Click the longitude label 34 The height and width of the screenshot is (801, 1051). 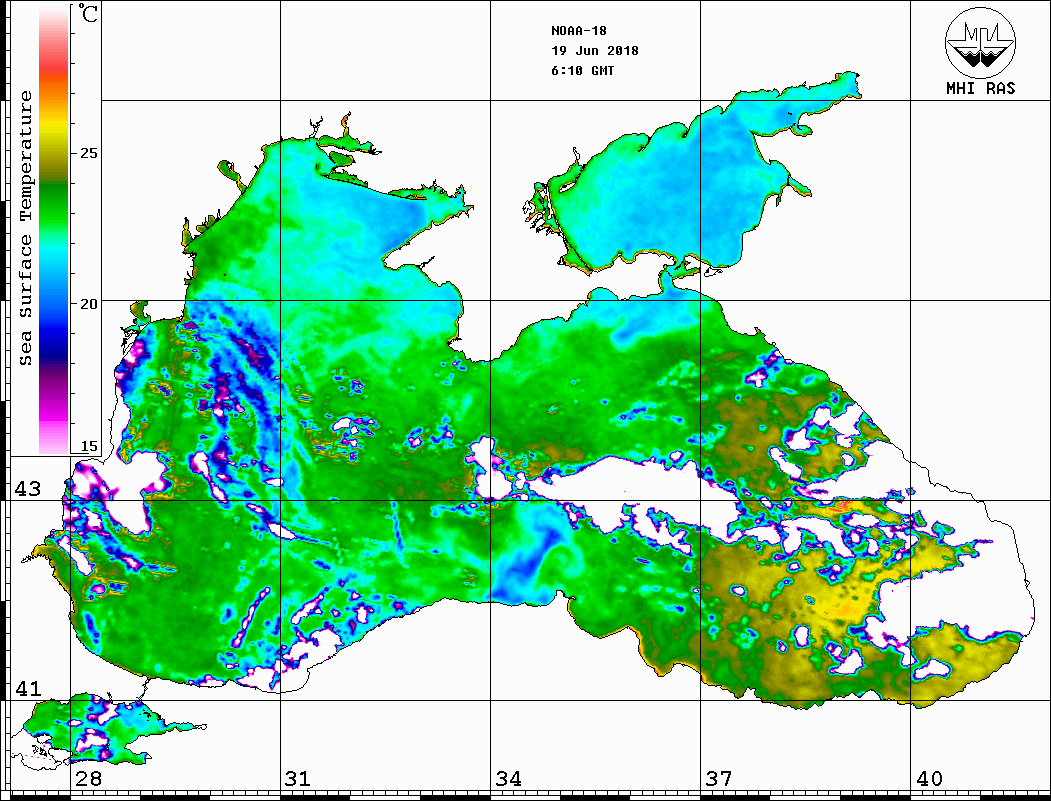508,778
